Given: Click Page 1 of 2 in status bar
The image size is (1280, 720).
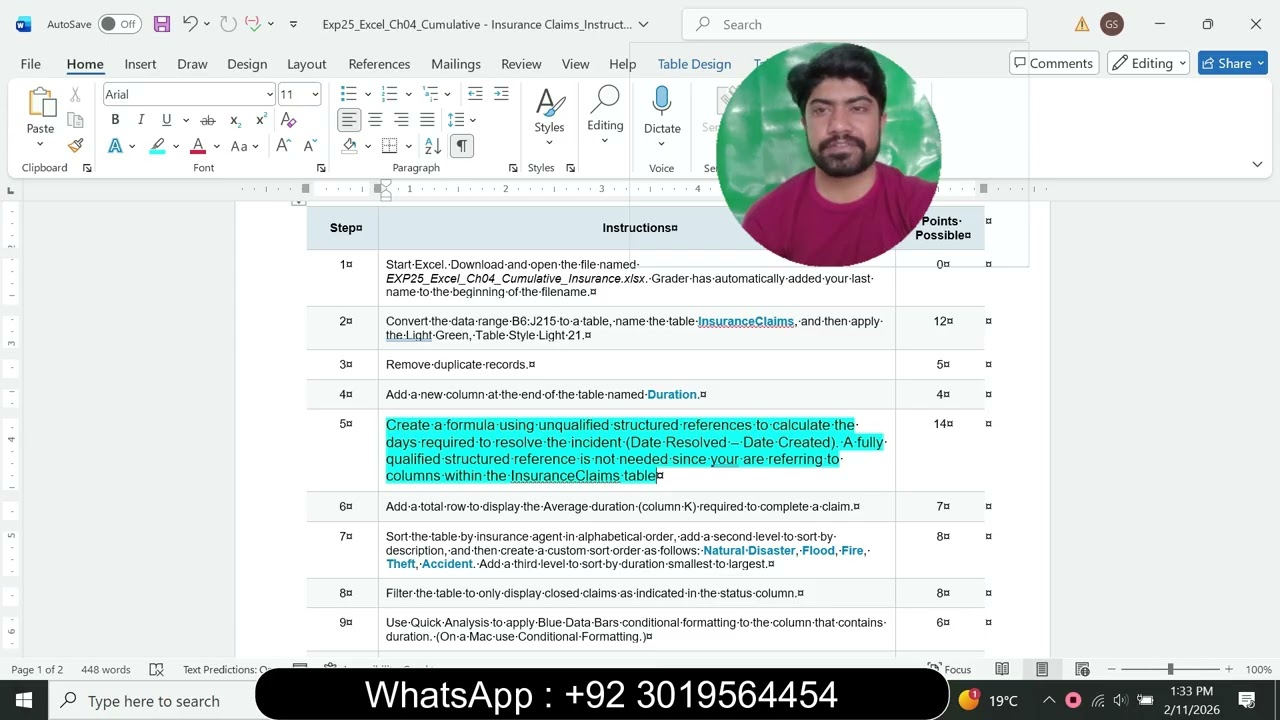Looking at the screenshot, I should (x=37, y=669).
